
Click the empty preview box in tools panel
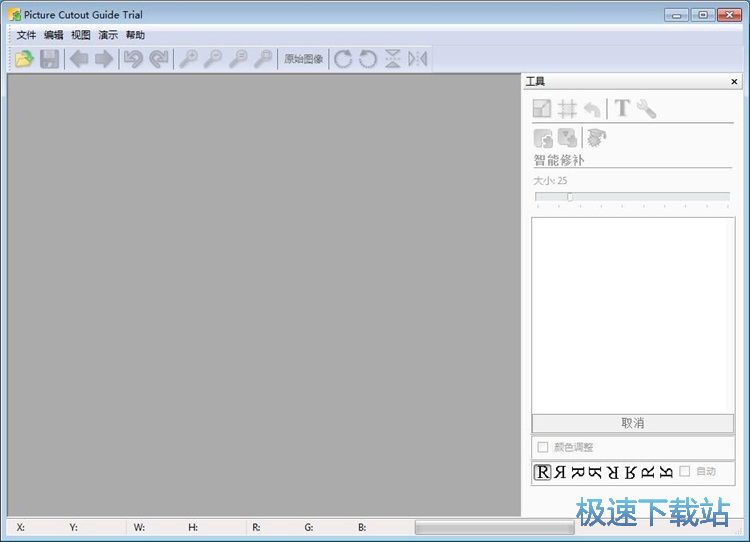point(632,316)
